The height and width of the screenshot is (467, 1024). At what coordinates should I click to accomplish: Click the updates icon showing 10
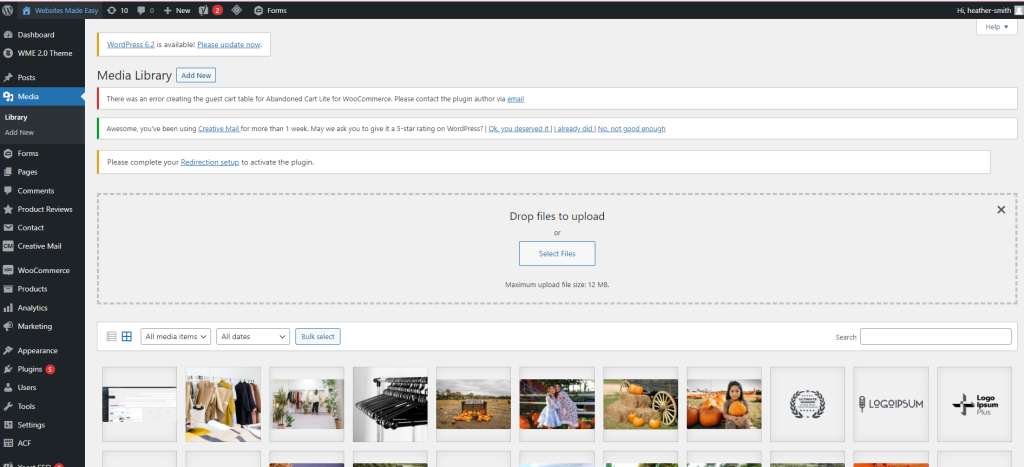[117, 9]
